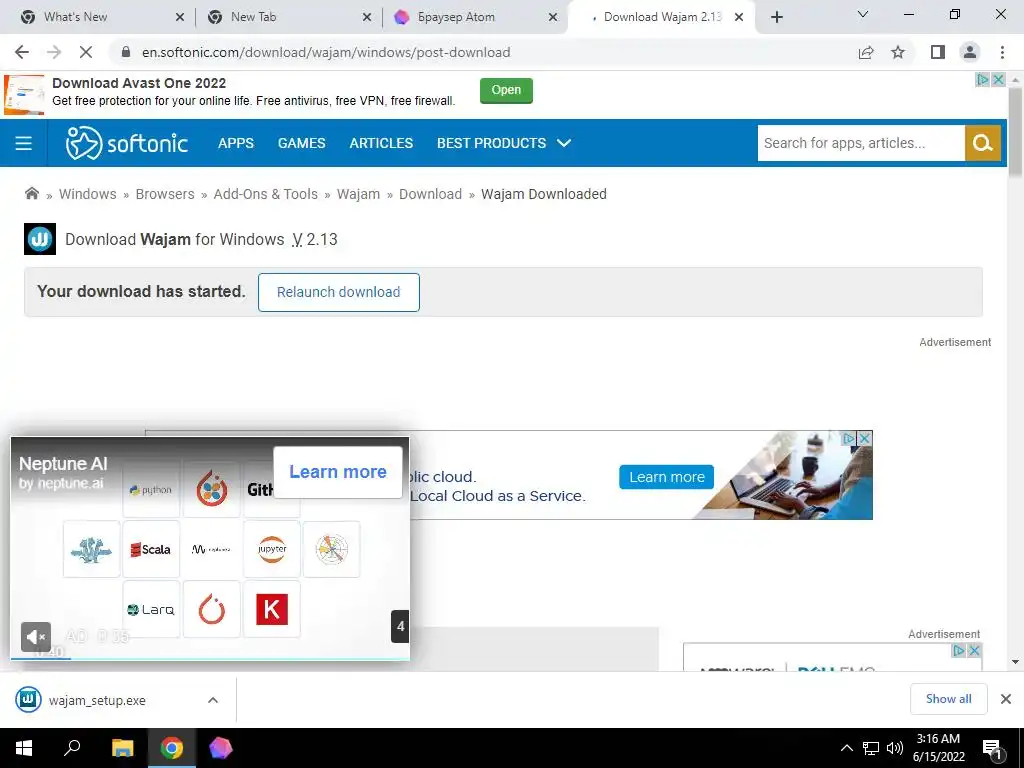Viewport: 1024px width, 768px height.
Task: Unmute the Neptune AI video ad
Action: click(x=35, y=637)
